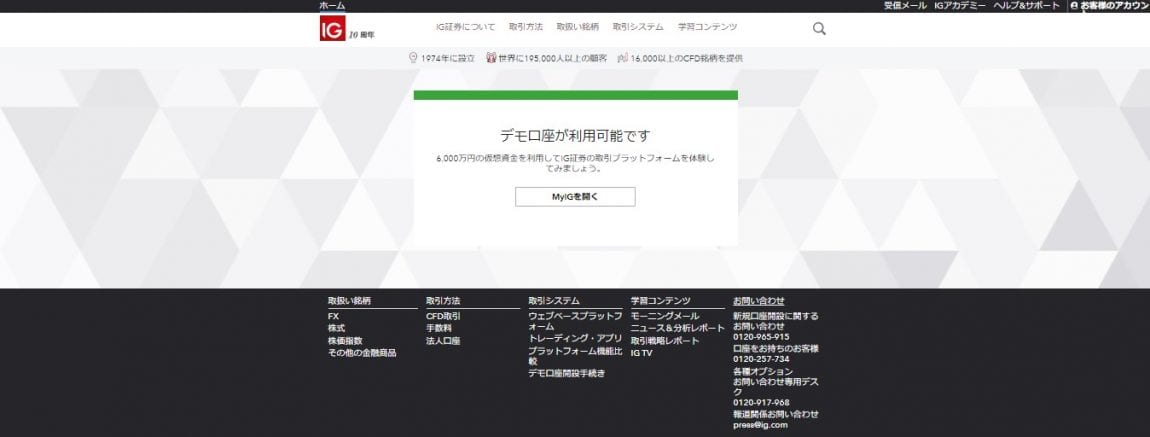Click the account user icon
Image resolution: width=1150 pixels, height=437 pixels.
point(1074,6)
